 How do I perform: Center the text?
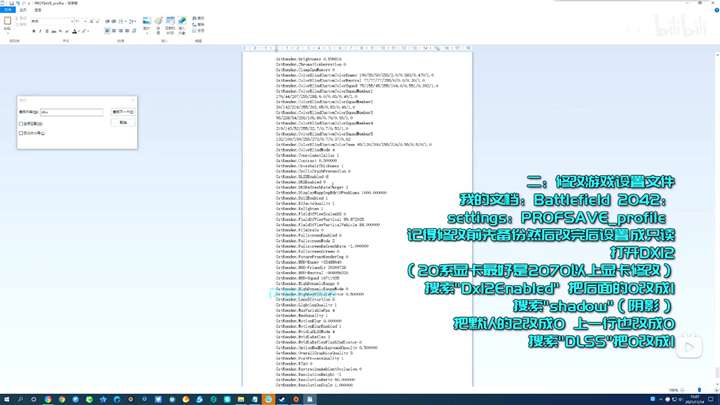[114, 31]
